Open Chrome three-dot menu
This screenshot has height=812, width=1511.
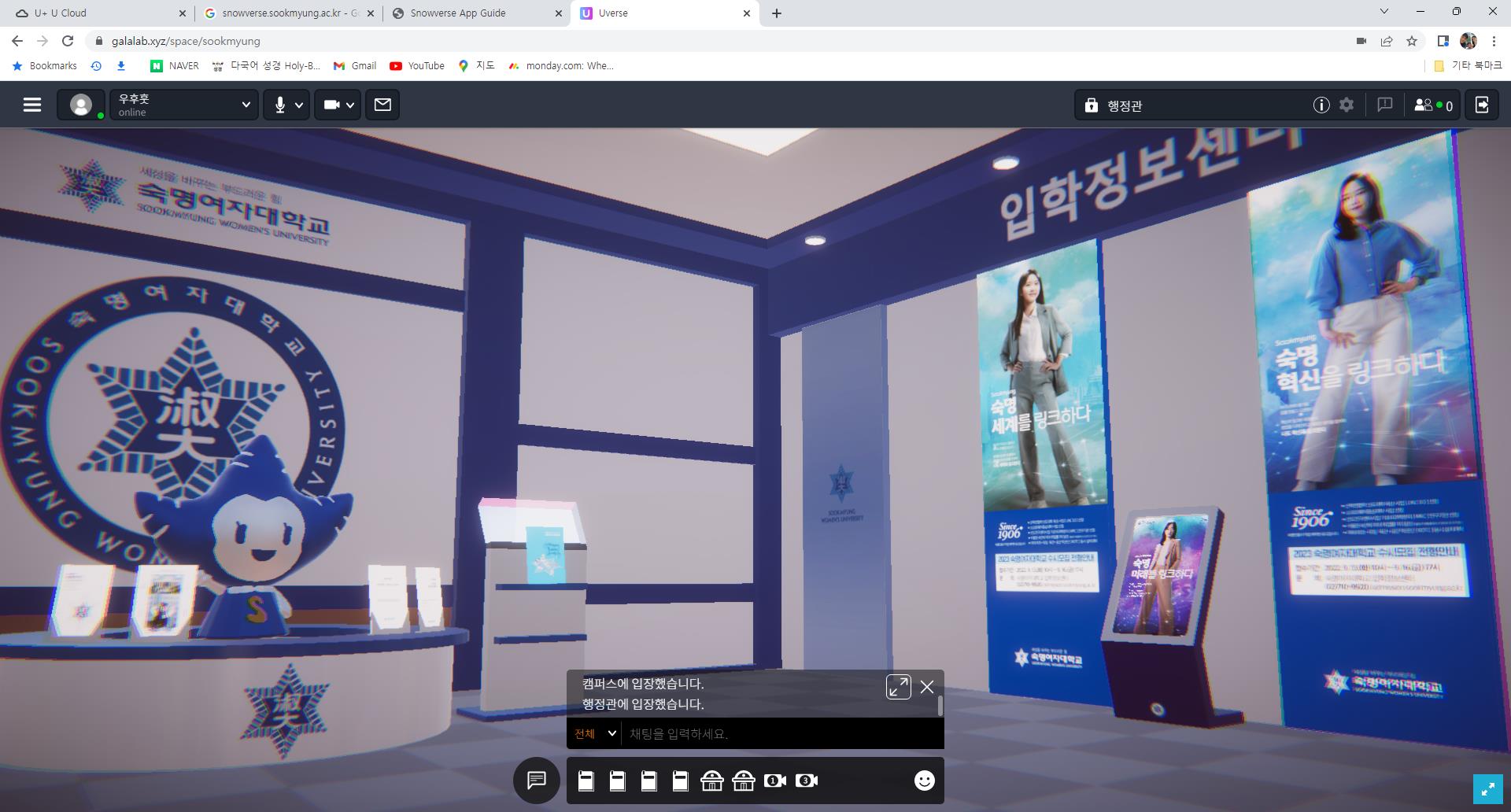tap(1494, 41)
